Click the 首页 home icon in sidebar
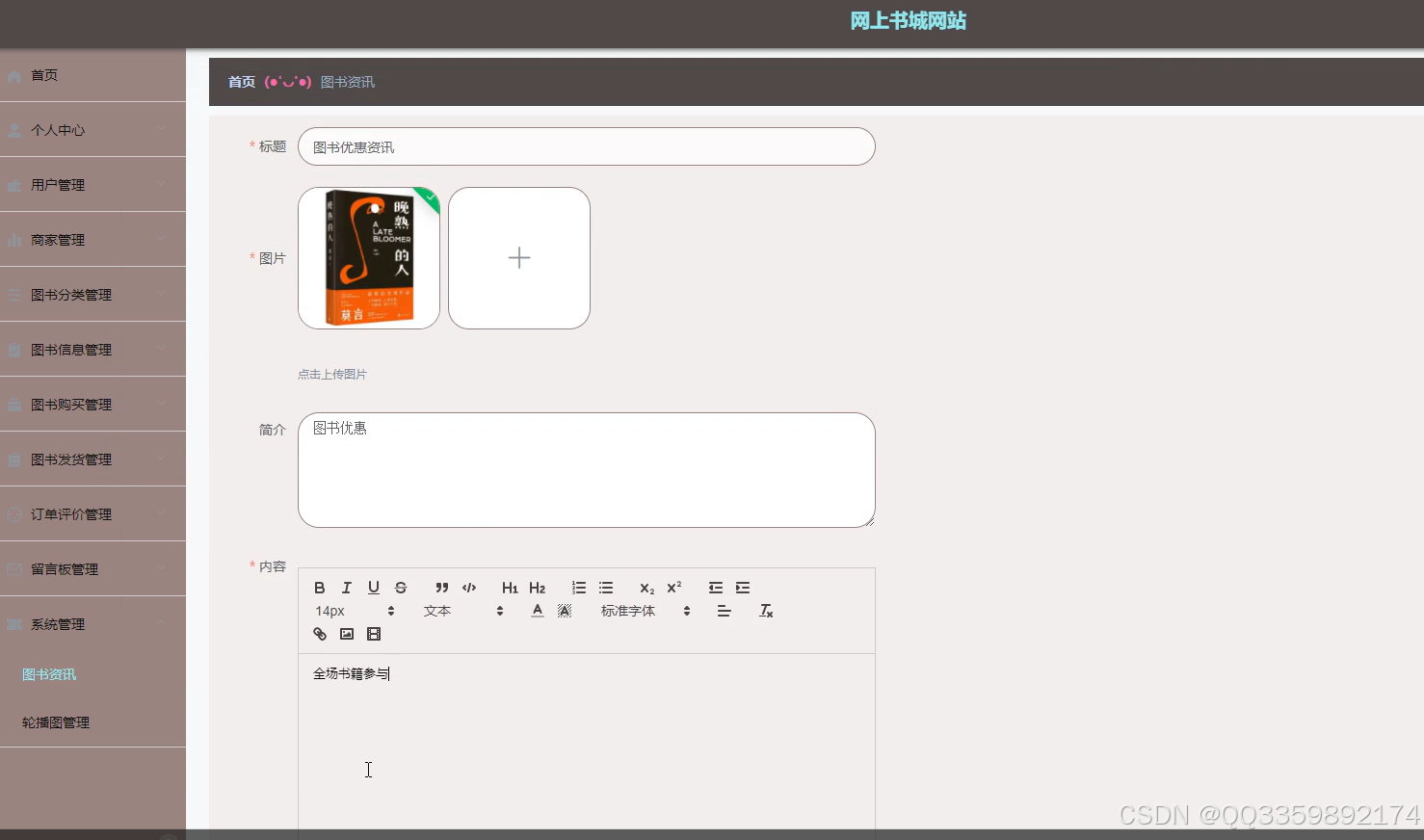The height and width of the screenshot is (840, 1424). coord(14,75)
